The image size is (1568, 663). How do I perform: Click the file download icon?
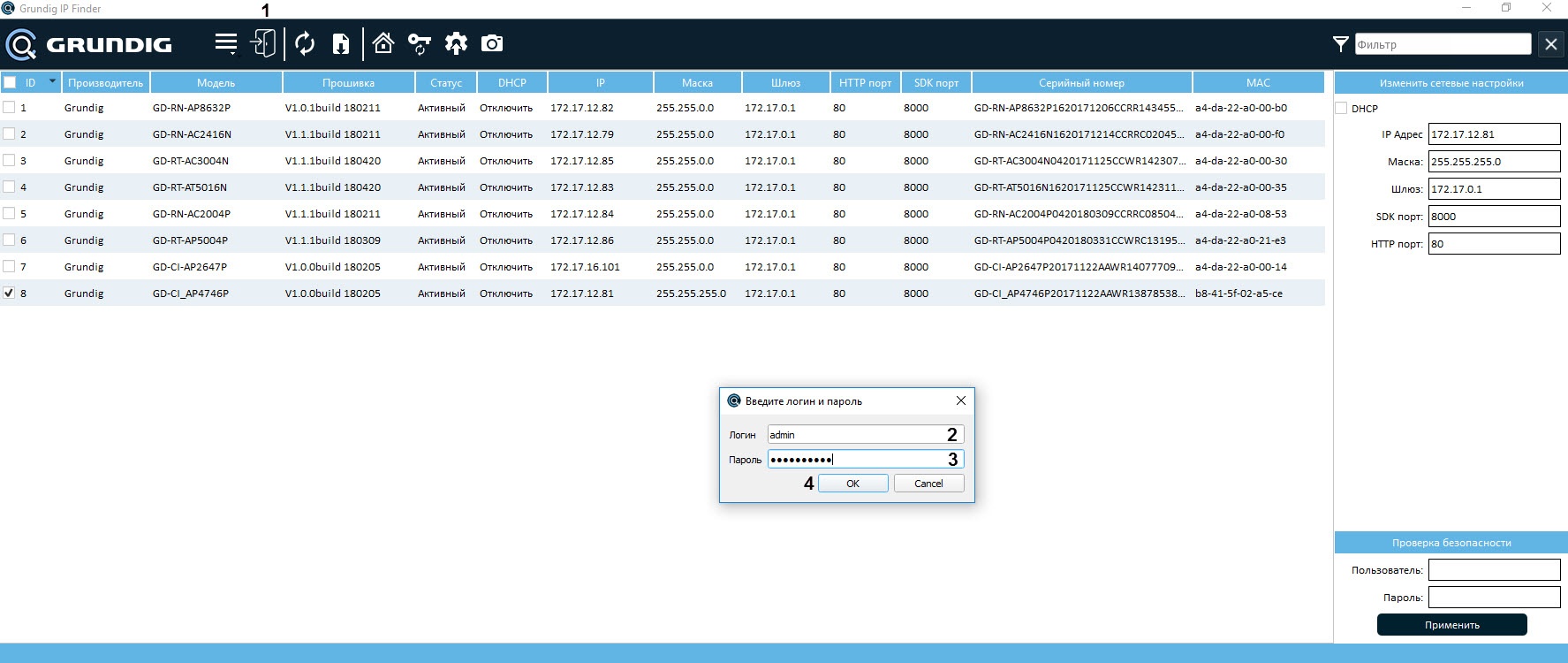[x=340, y=43]
